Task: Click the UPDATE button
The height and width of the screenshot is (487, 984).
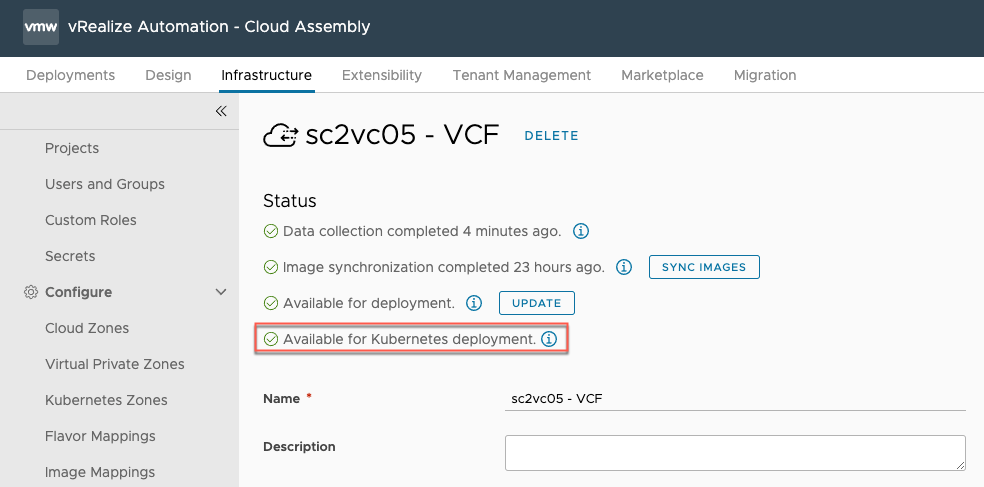Action: tap(537, 303)
